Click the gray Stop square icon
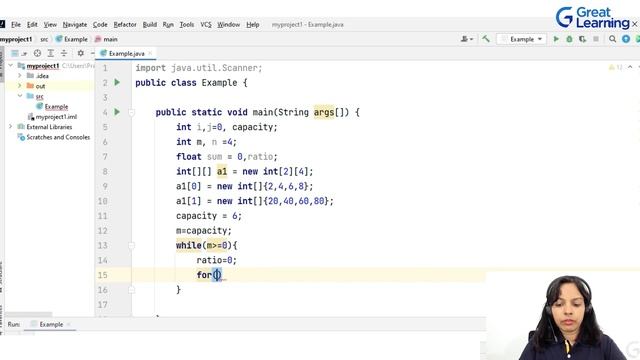 (x=596, y=39)
